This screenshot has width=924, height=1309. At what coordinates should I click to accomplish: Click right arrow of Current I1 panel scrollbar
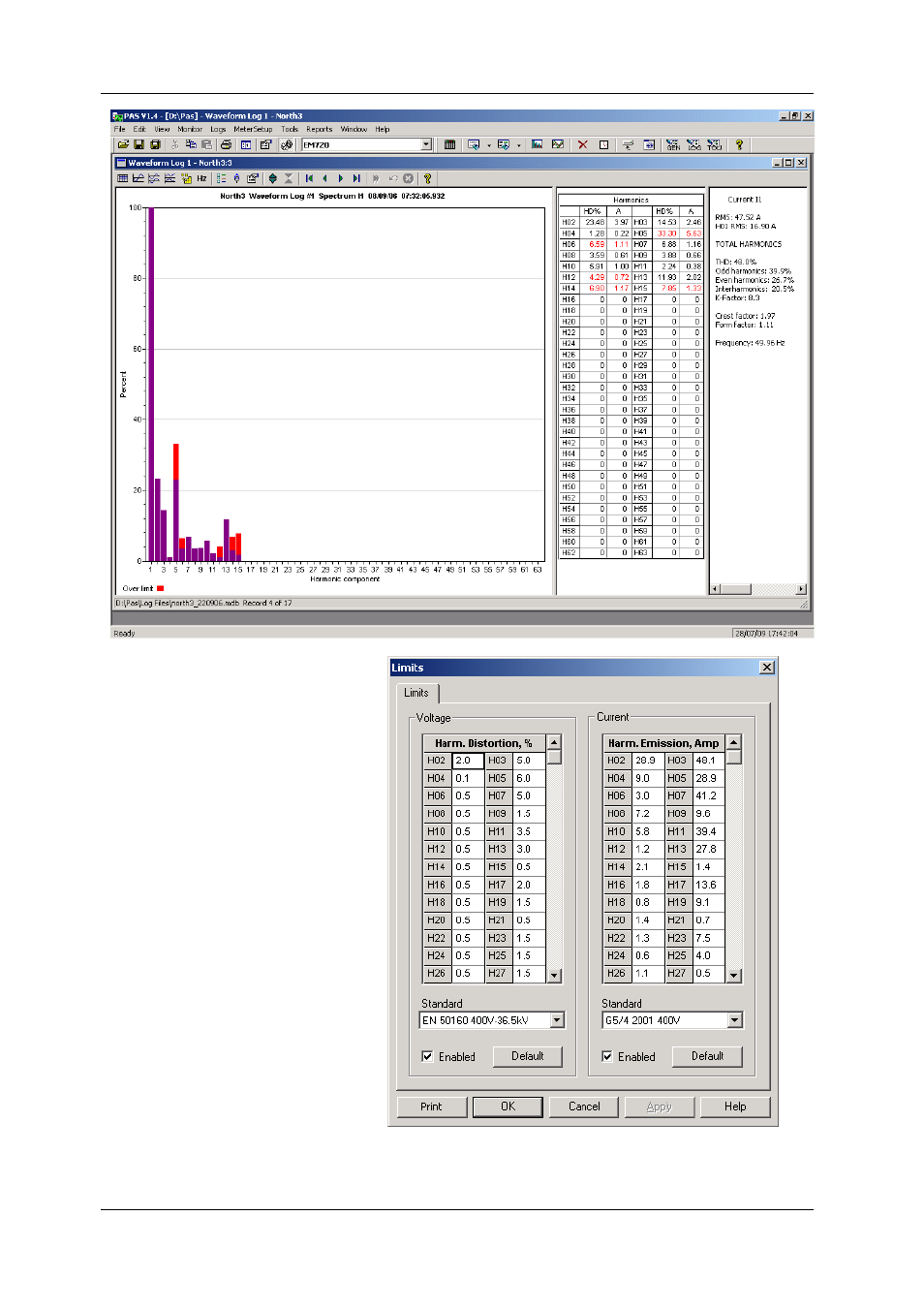click(801, 589)
